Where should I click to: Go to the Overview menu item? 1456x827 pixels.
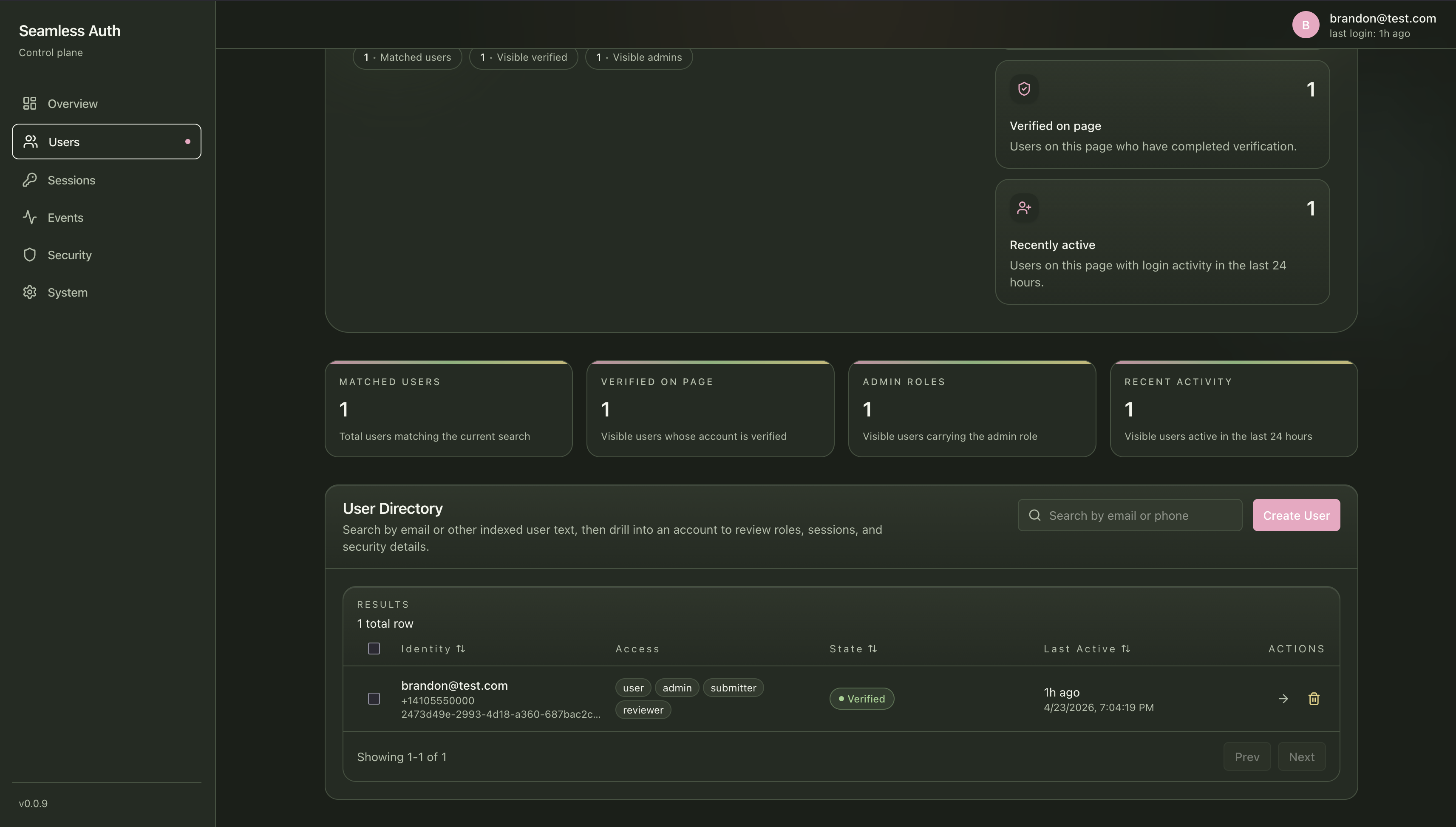[107, 103]
